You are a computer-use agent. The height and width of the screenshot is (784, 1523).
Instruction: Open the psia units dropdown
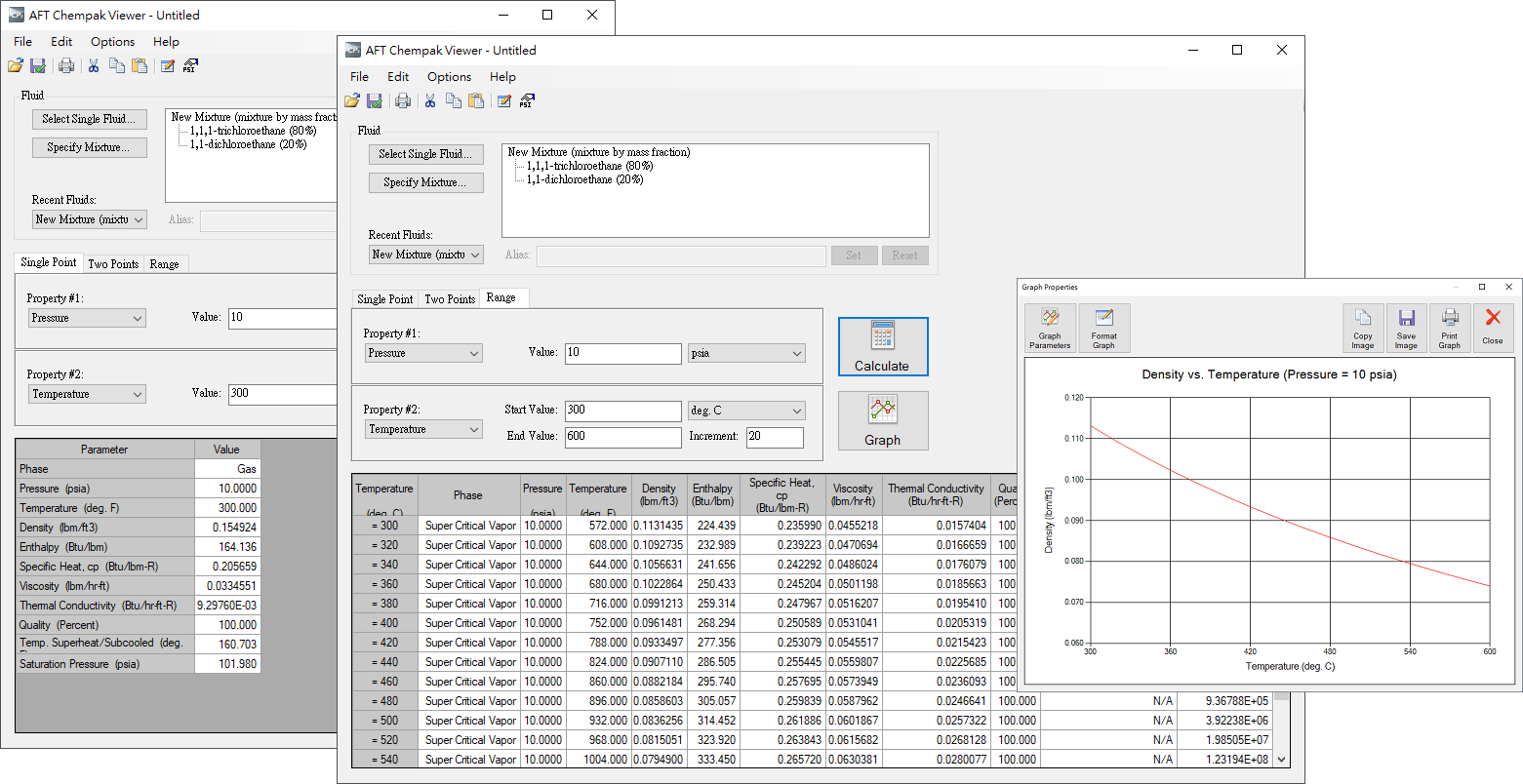(x=747, y=353)
